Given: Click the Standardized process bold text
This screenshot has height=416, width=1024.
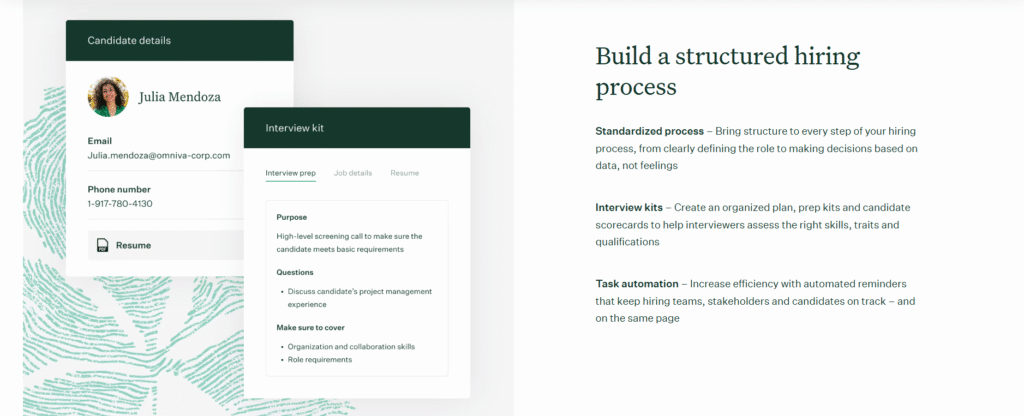Looking at the screenshot, I should coord(649,131).
